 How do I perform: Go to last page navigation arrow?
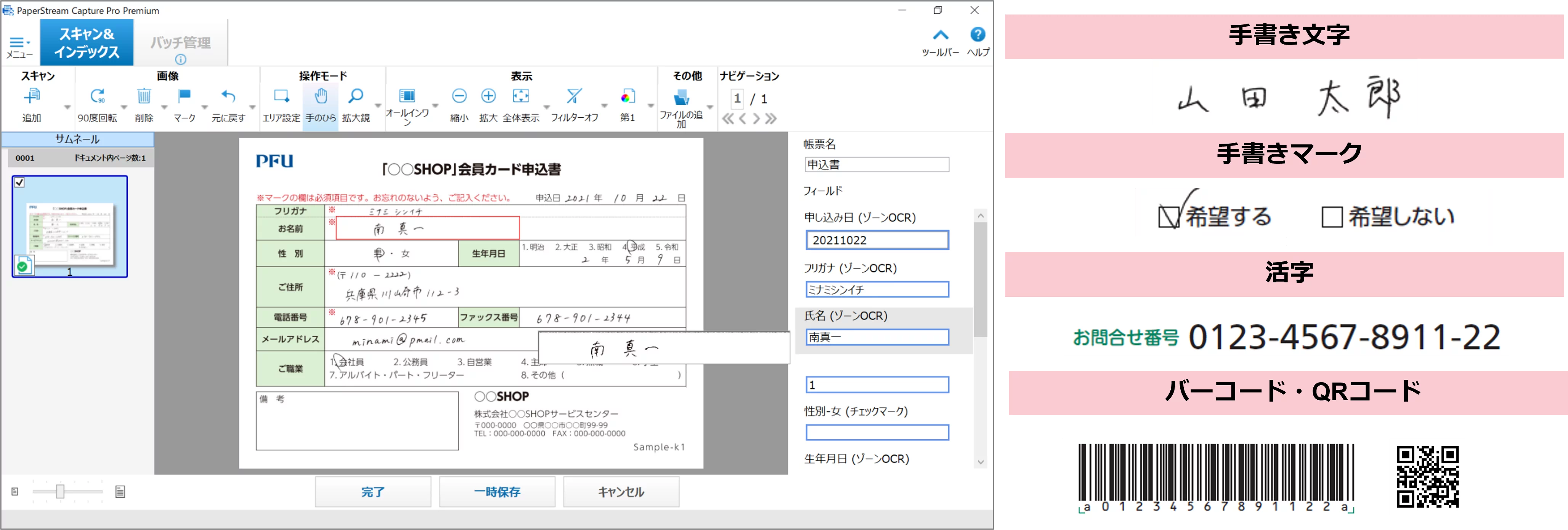(x=771, y=118)
